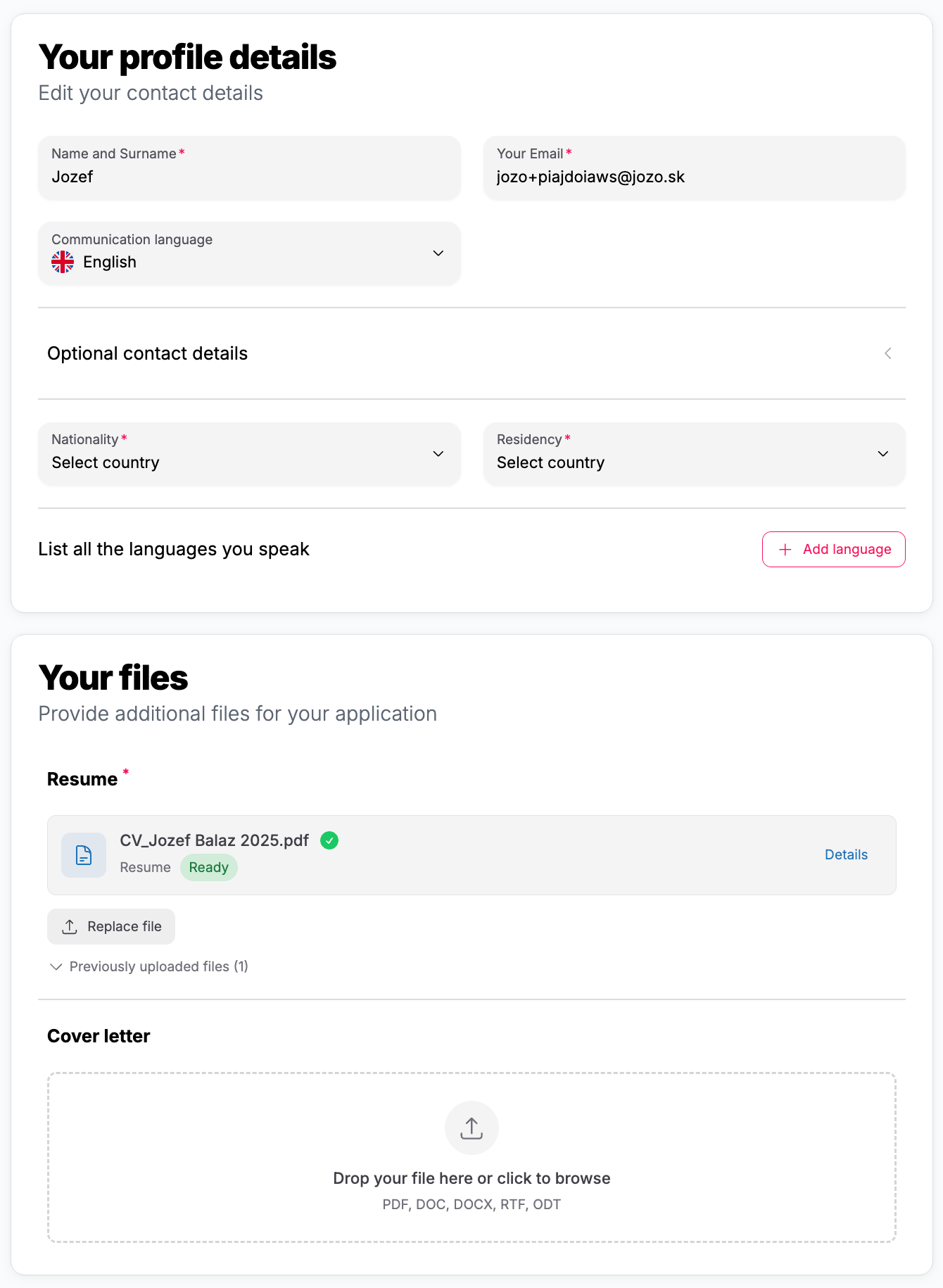The width and height of the screenshot is (943, 1288).
Task: Focus the Your Email input field
Action: click(694, 168)
